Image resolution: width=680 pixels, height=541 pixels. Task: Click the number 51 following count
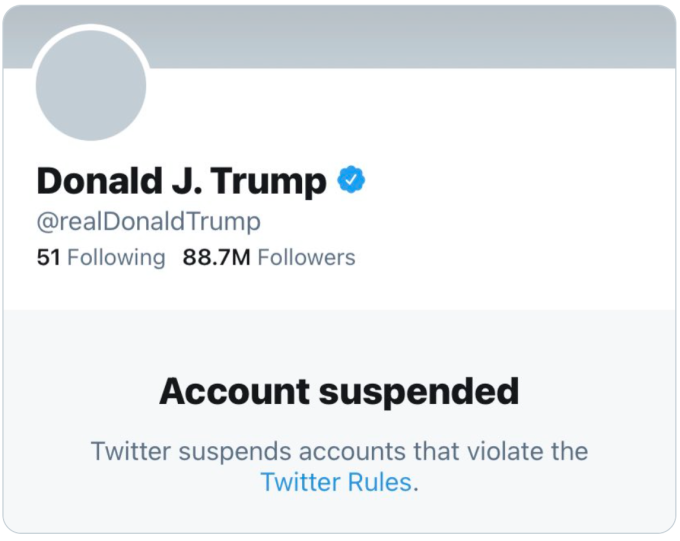[x=49, y=257]
